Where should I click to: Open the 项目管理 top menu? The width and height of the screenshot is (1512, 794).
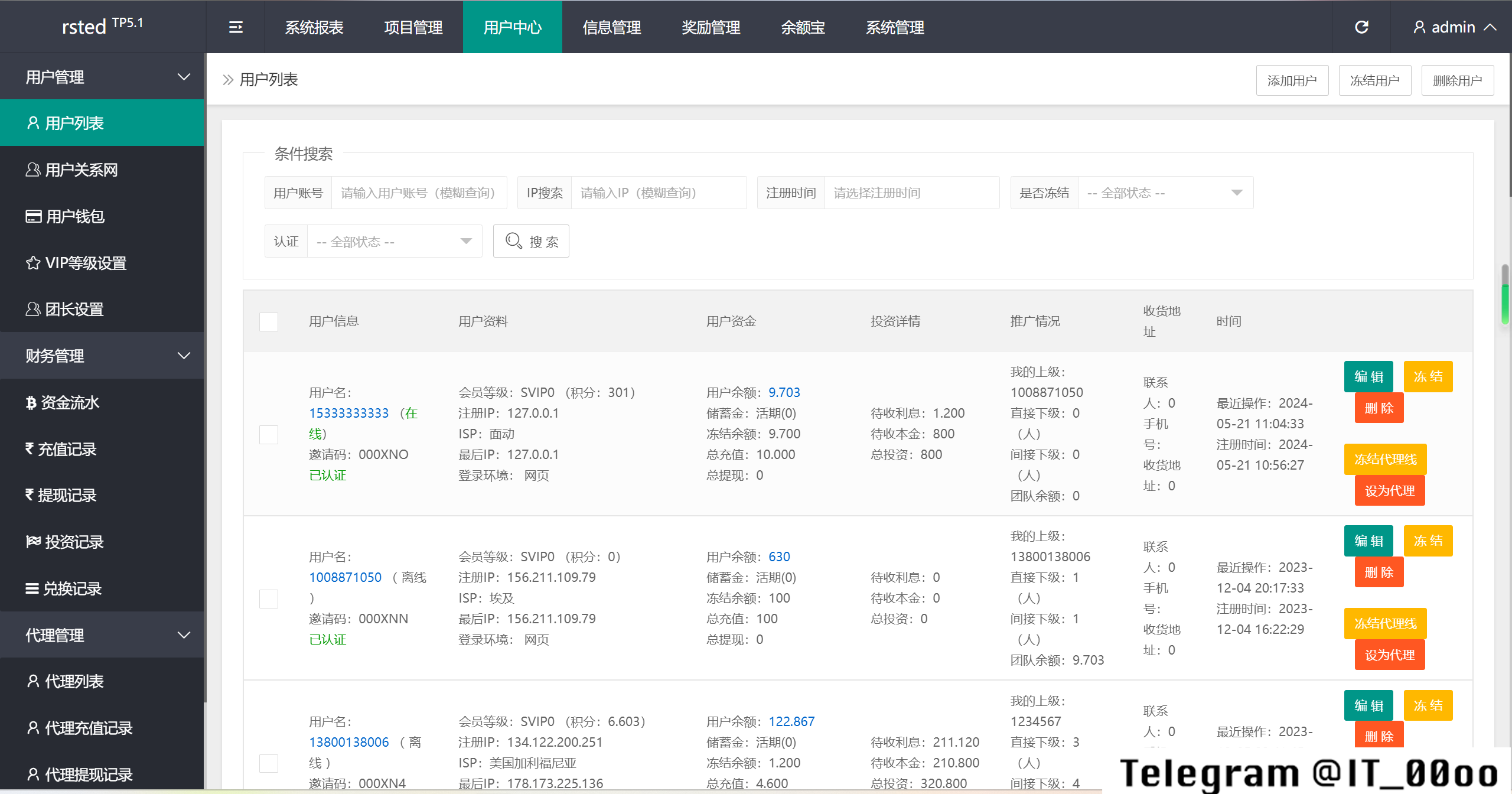(413, 27)
